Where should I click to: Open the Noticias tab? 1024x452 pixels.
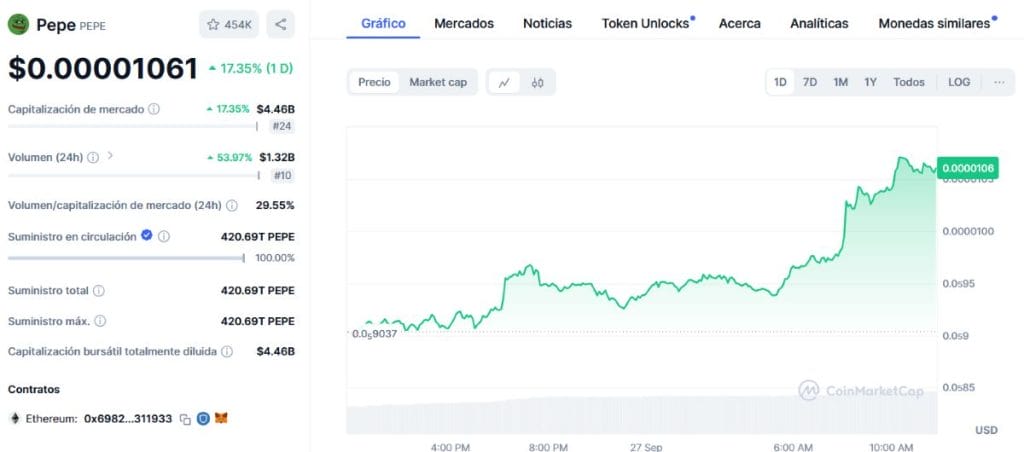[x=547, y=24]
